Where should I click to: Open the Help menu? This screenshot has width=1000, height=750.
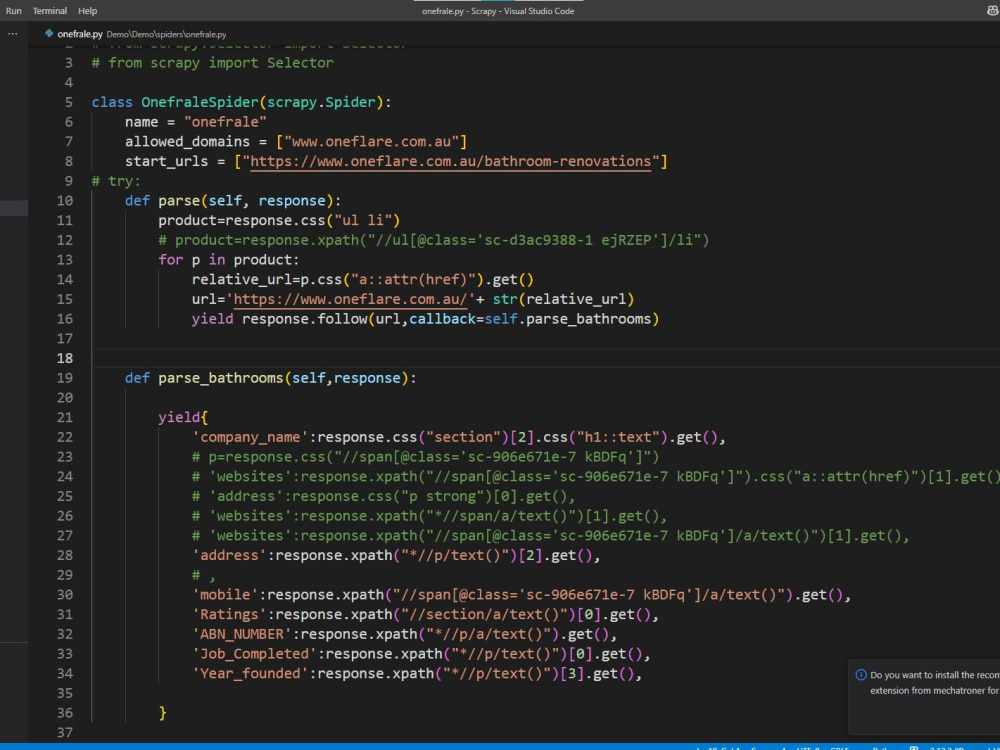(x=87, y=11)
